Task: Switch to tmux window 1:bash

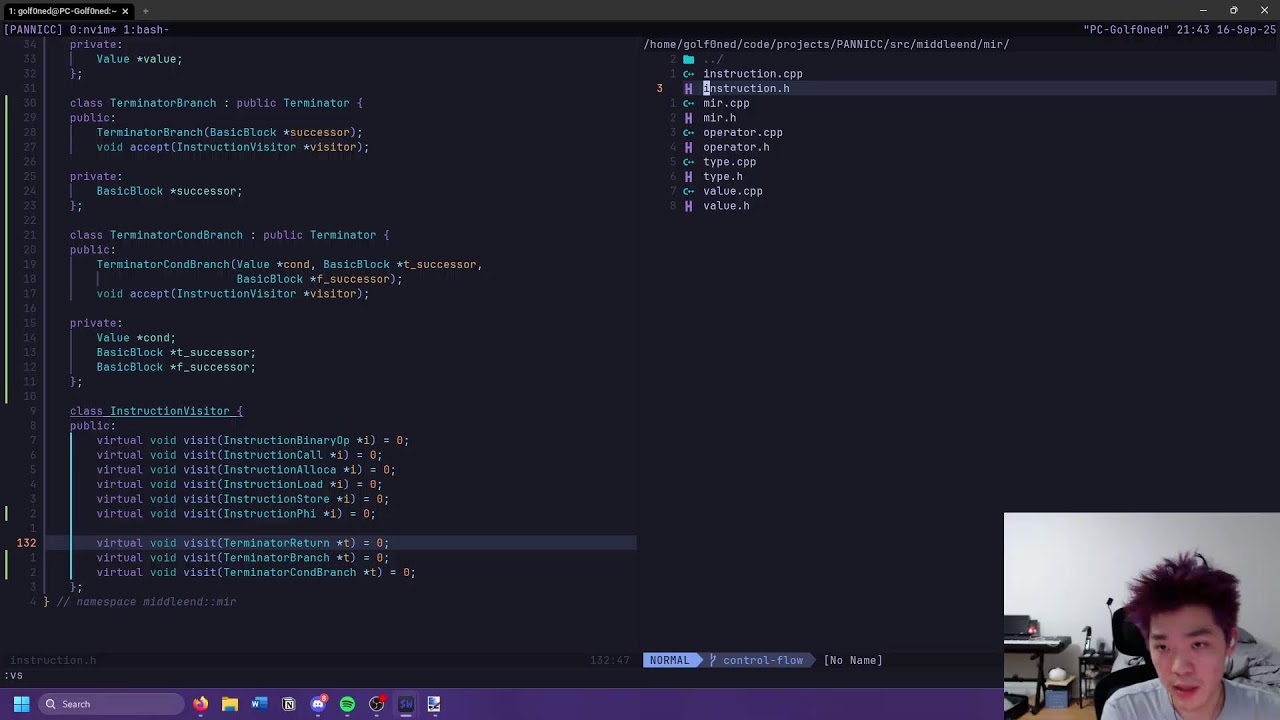Action: click(146, 30)
